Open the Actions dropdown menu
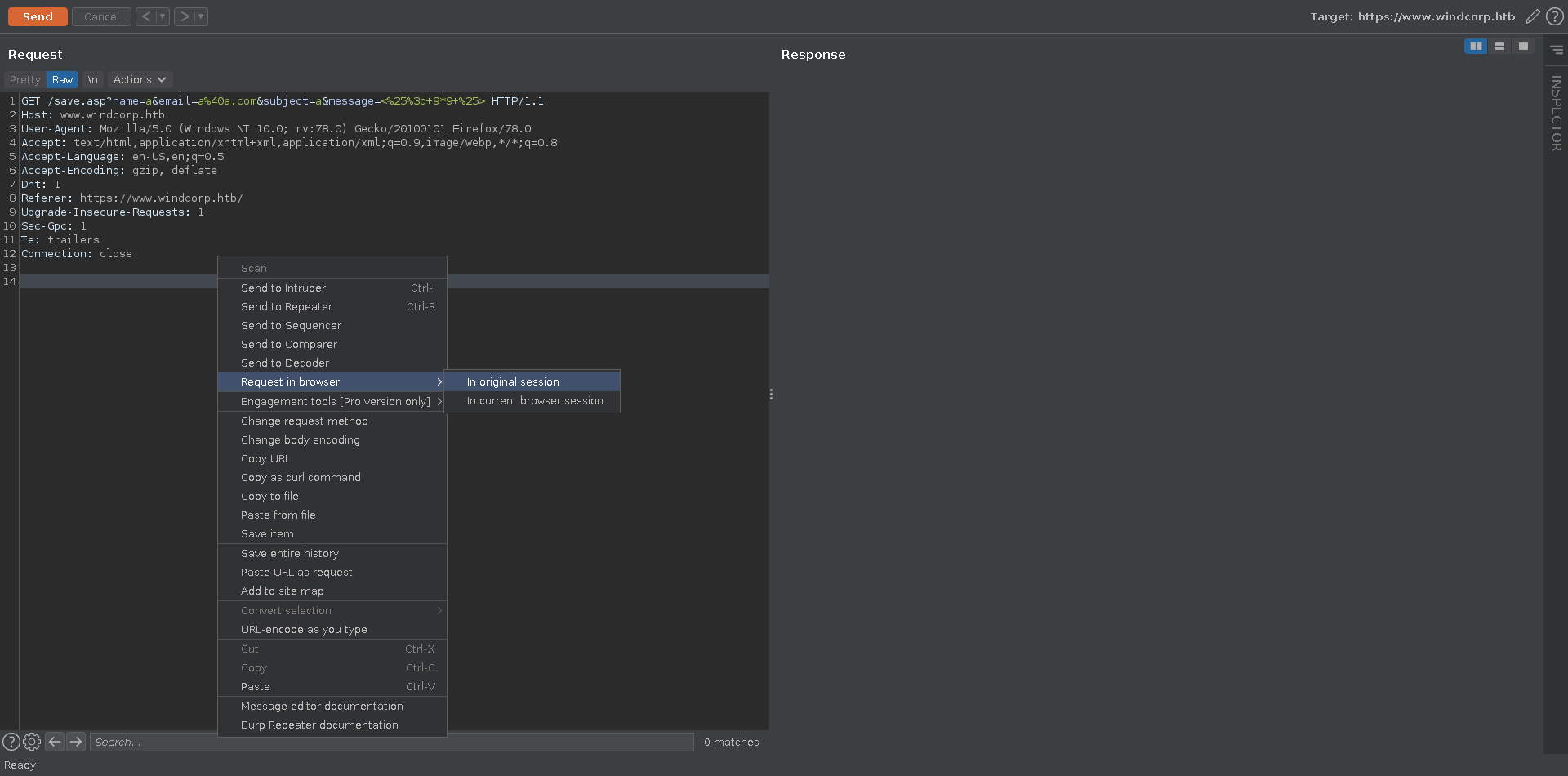The width and height of the screenshot is (1568, 776). pyautogui.click(x=140, y=80)
